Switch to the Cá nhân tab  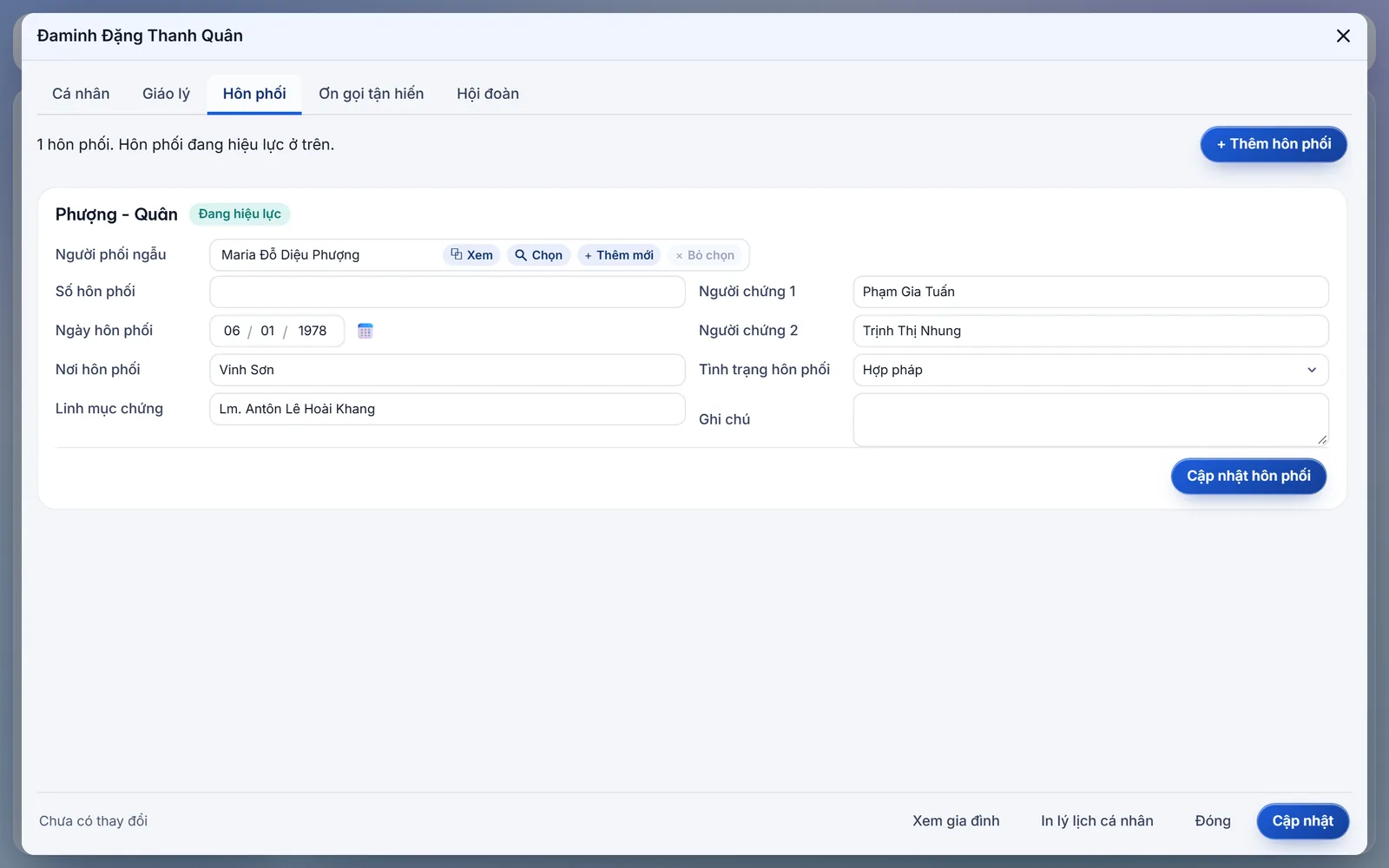coord(81,94)
